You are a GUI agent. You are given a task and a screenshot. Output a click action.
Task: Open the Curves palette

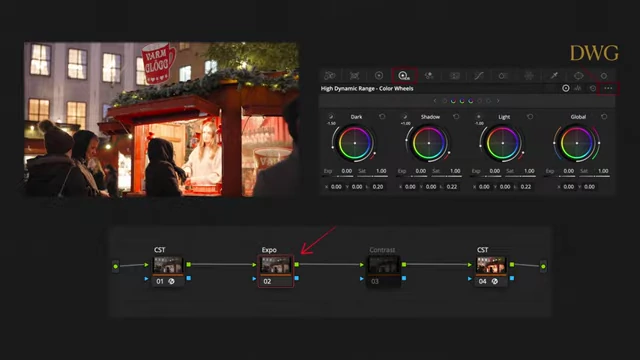click(x=479, y=76)
